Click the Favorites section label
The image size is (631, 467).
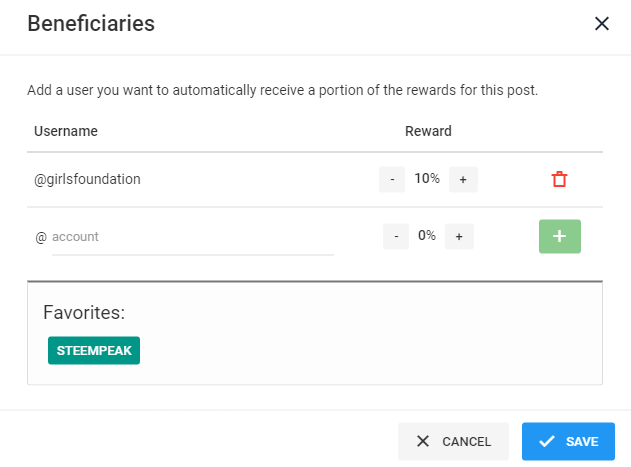84,313
